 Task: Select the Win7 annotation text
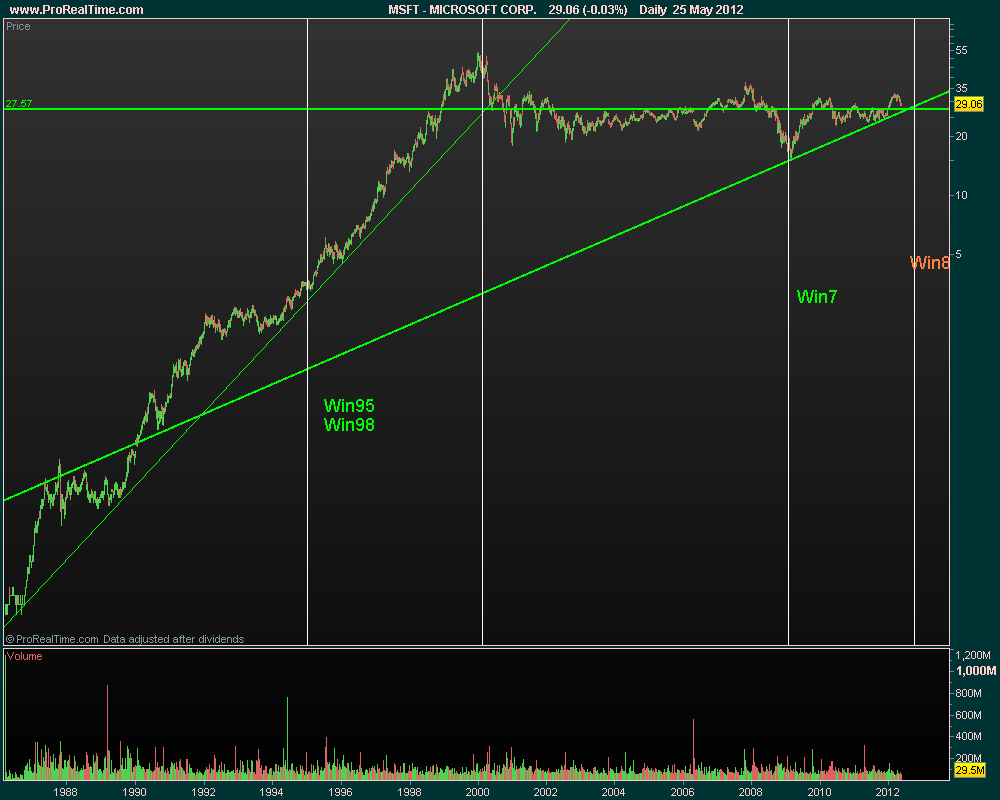click(817, 297)
